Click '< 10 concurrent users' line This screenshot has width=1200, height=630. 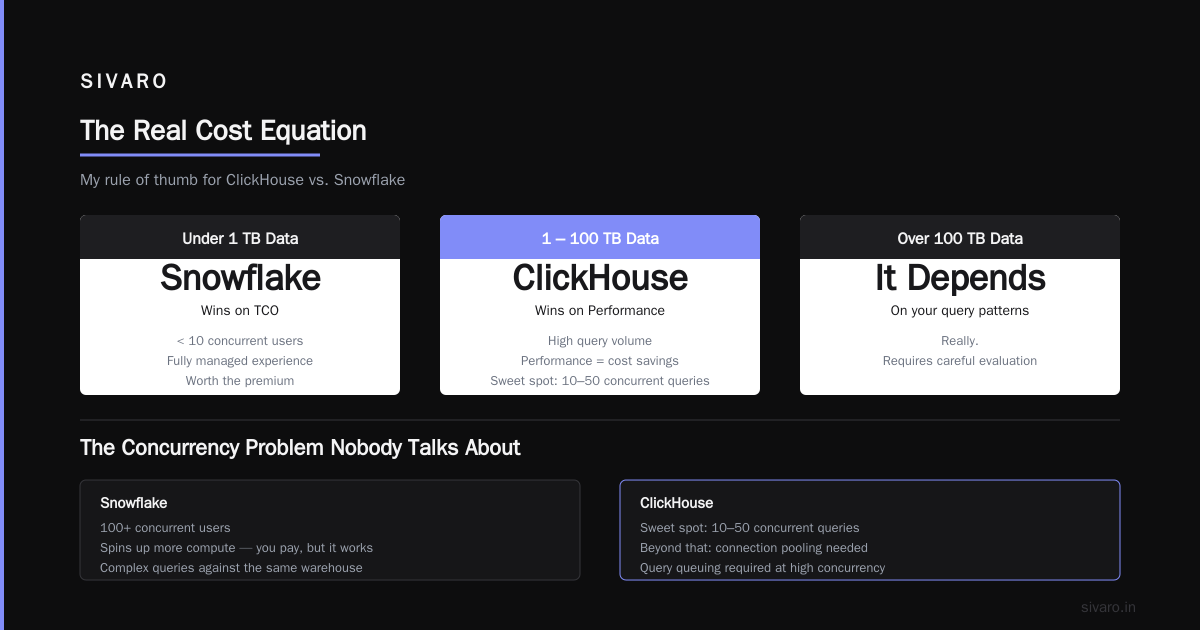click(x=240, y=341)
